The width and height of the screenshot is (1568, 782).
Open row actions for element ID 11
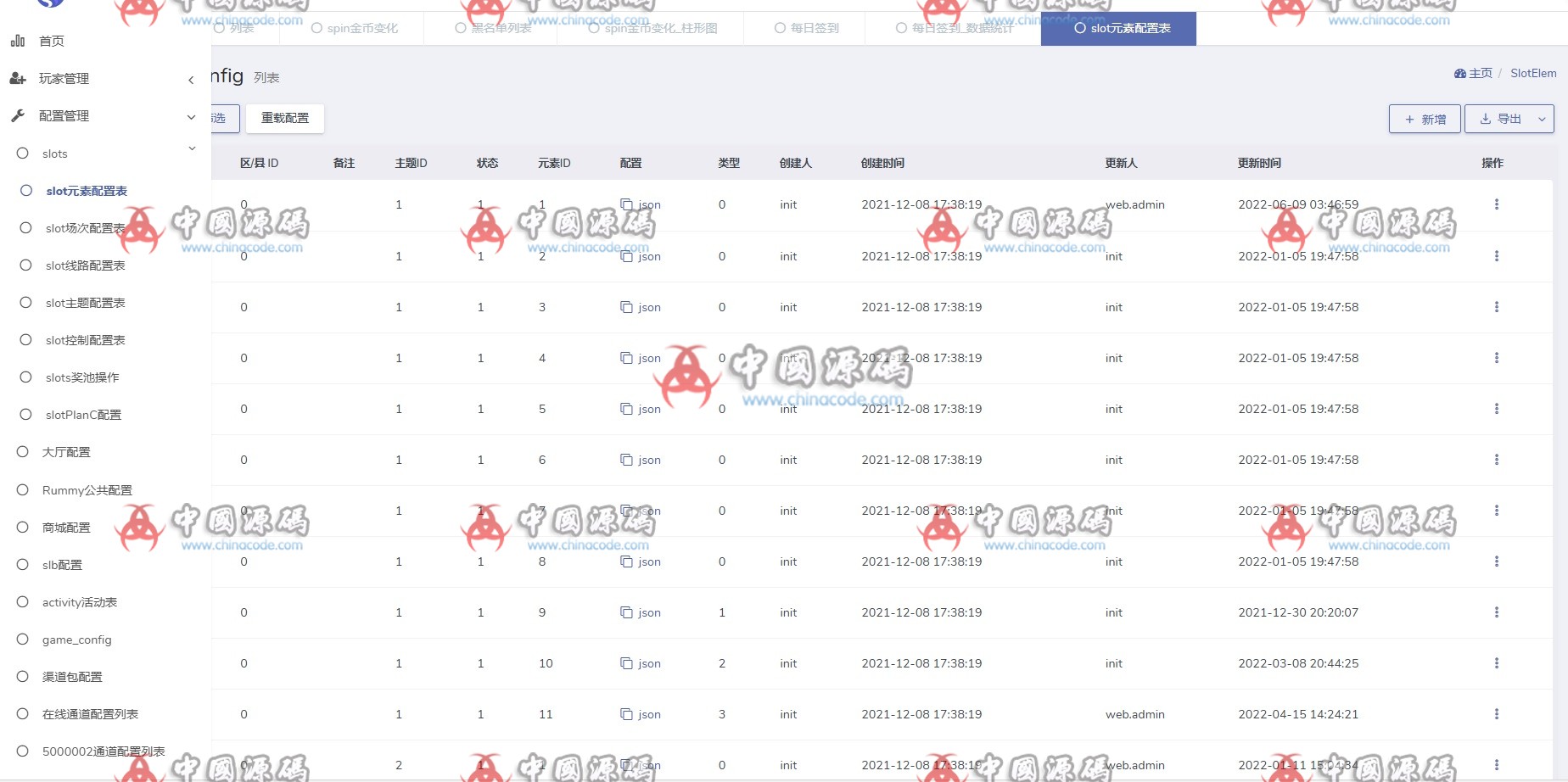click(x=1496, y=714)
